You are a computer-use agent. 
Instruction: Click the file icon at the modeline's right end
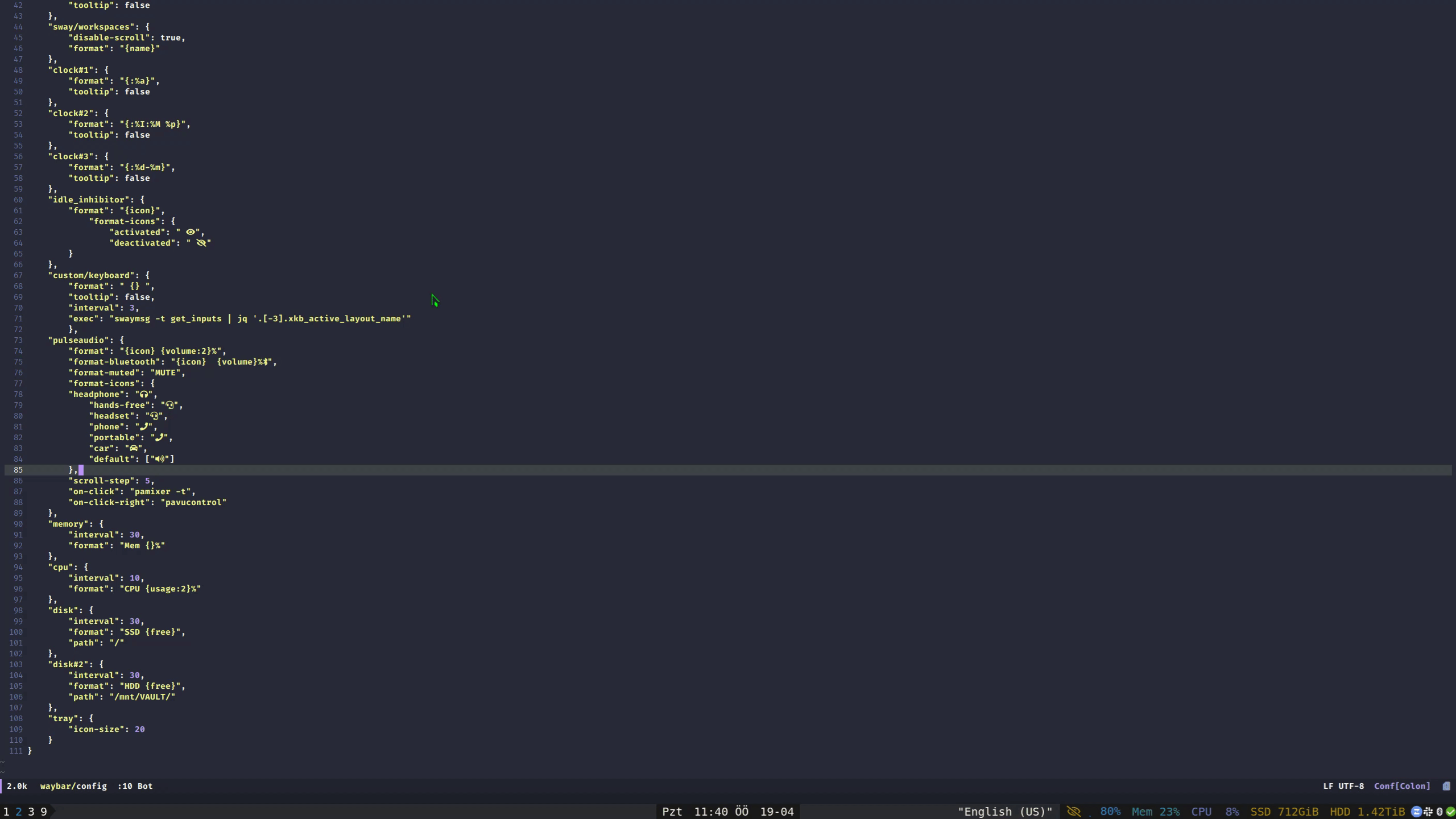[x=1446, y=786]
